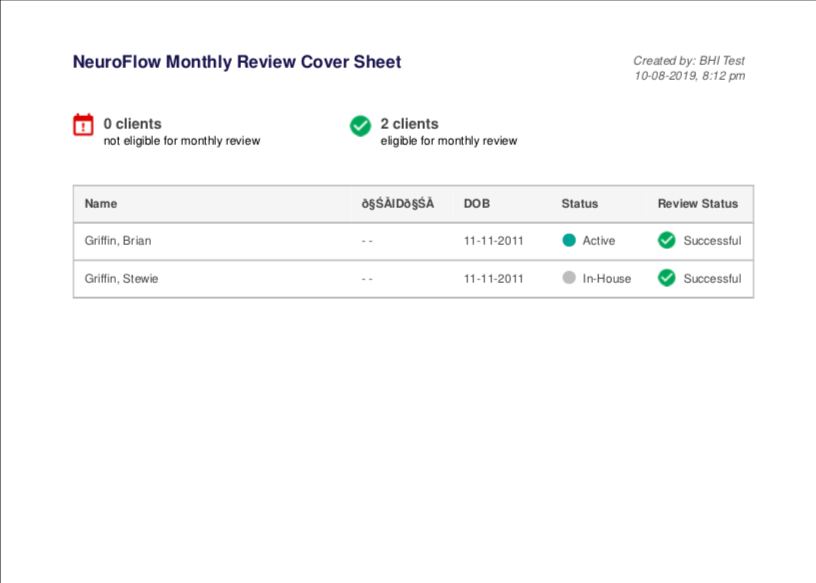This screenshot has width=816, height=583.
Task: Select the DOB column header
Action: coord(477,204)
